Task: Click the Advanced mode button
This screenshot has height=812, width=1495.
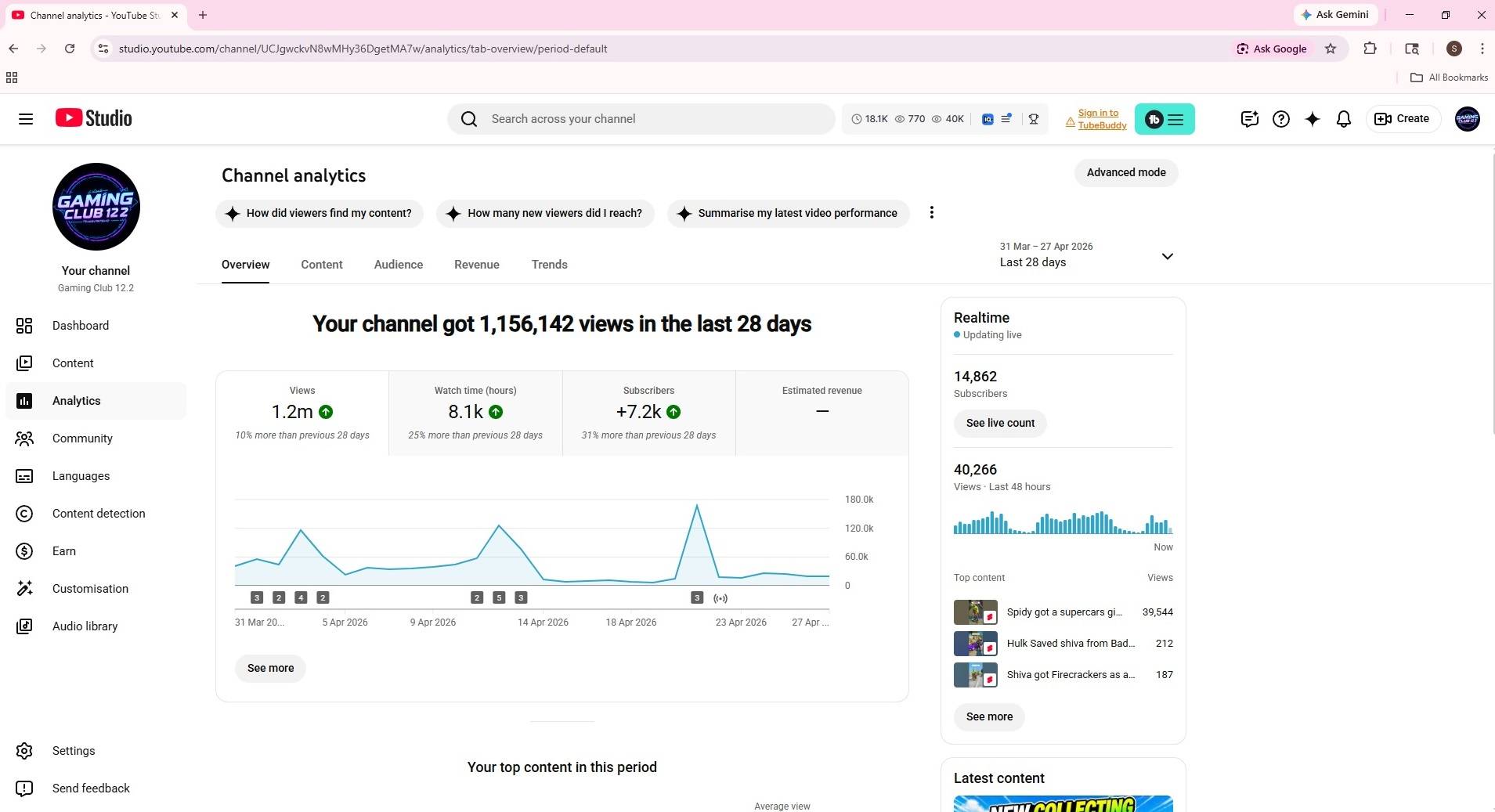Action: pos(1125,173)
